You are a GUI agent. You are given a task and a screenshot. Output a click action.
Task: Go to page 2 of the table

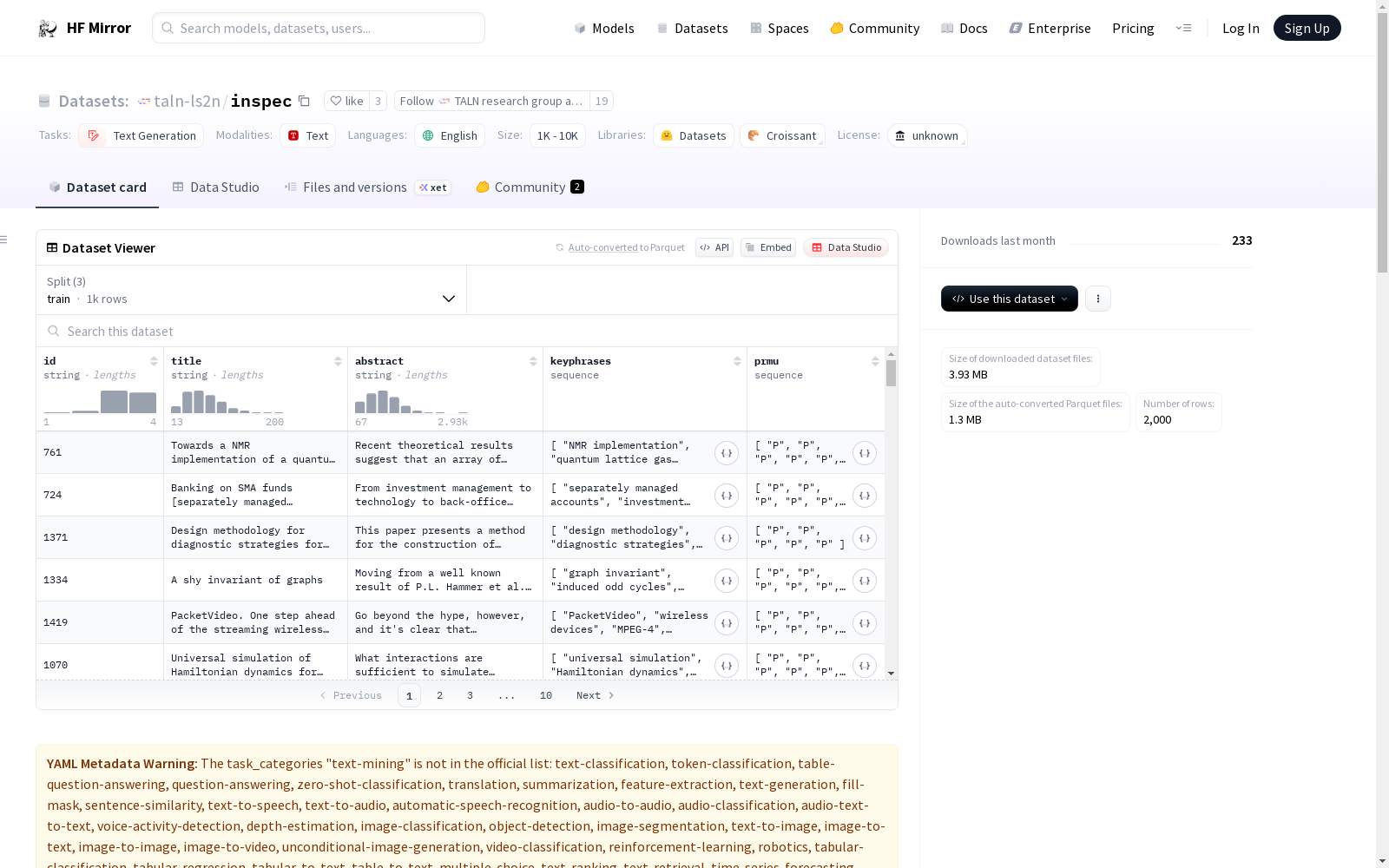(x=440, y=695)
